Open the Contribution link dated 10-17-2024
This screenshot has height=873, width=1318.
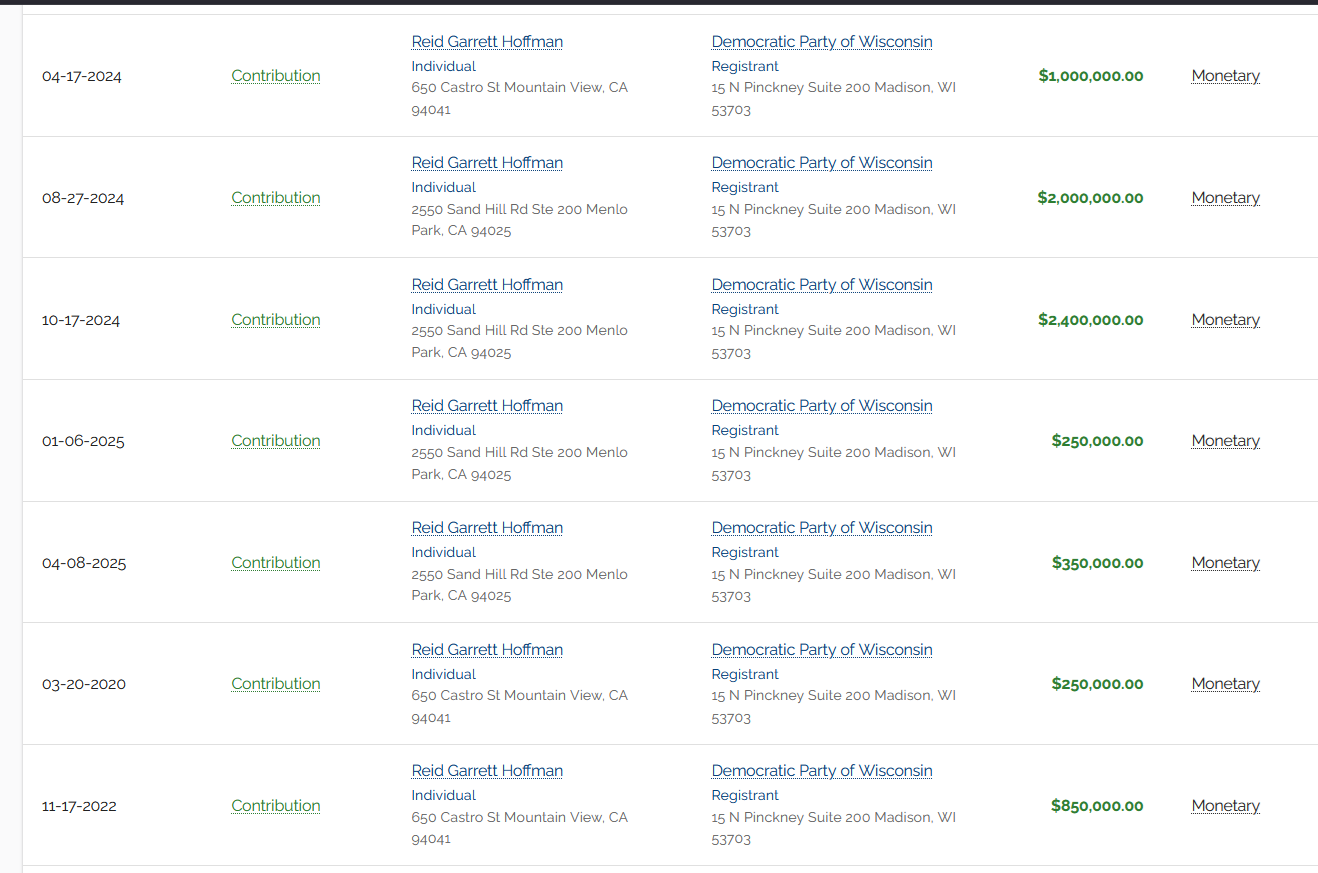[276, 320]
